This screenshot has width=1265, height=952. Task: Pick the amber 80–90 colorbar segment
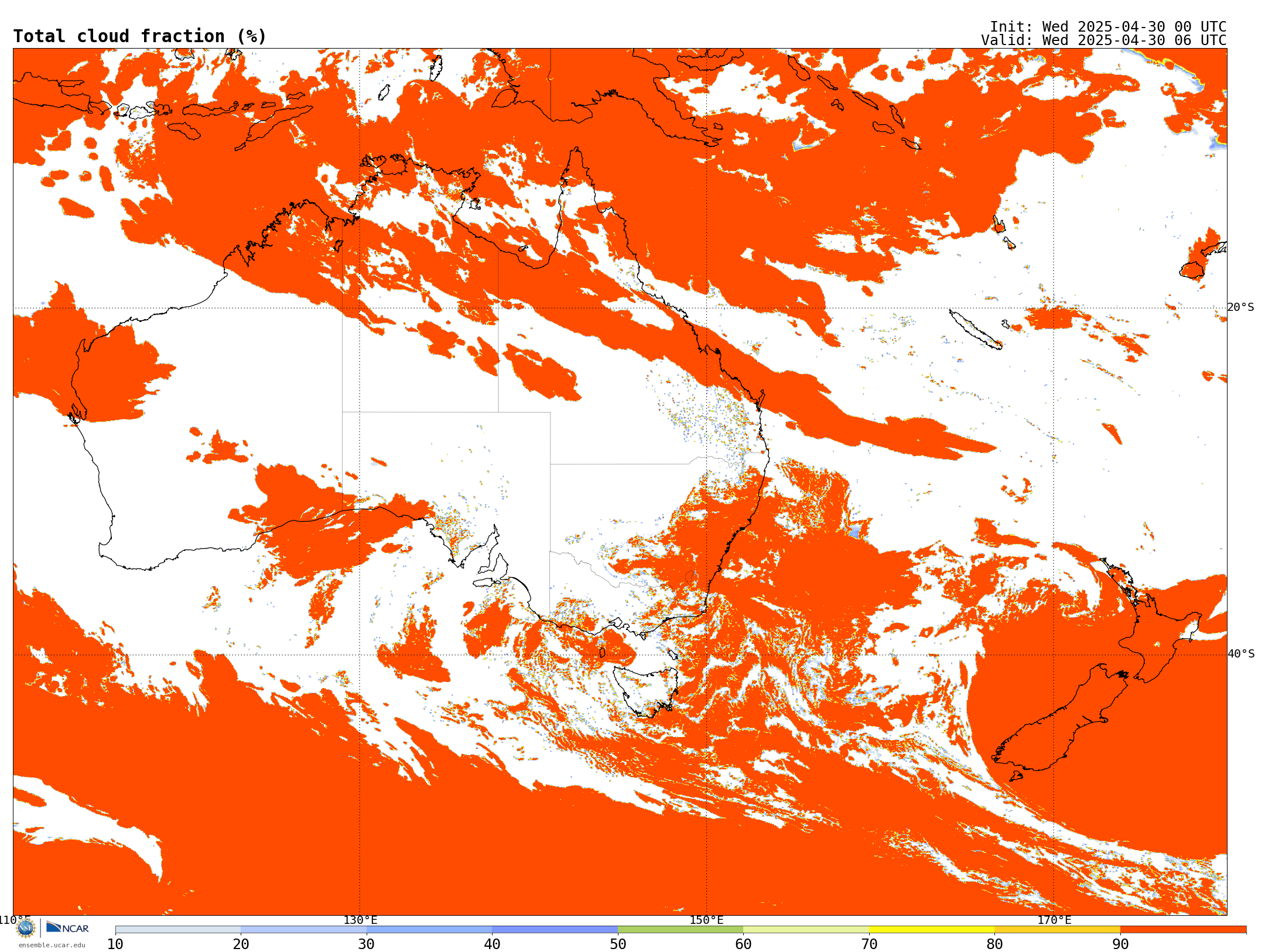[x=1057, y=930]
